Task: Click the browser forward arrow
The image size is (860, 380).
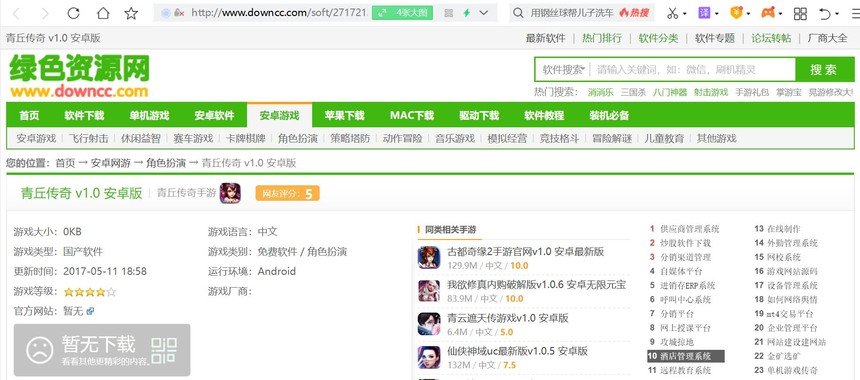Action: point(45,13)
